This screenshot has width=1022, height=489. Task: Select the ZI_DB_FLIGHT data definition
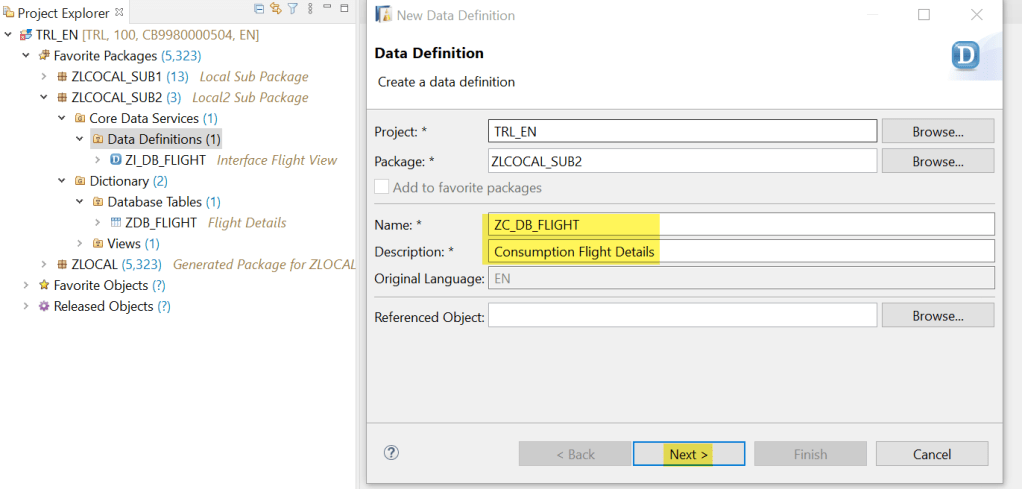(165, 160)
